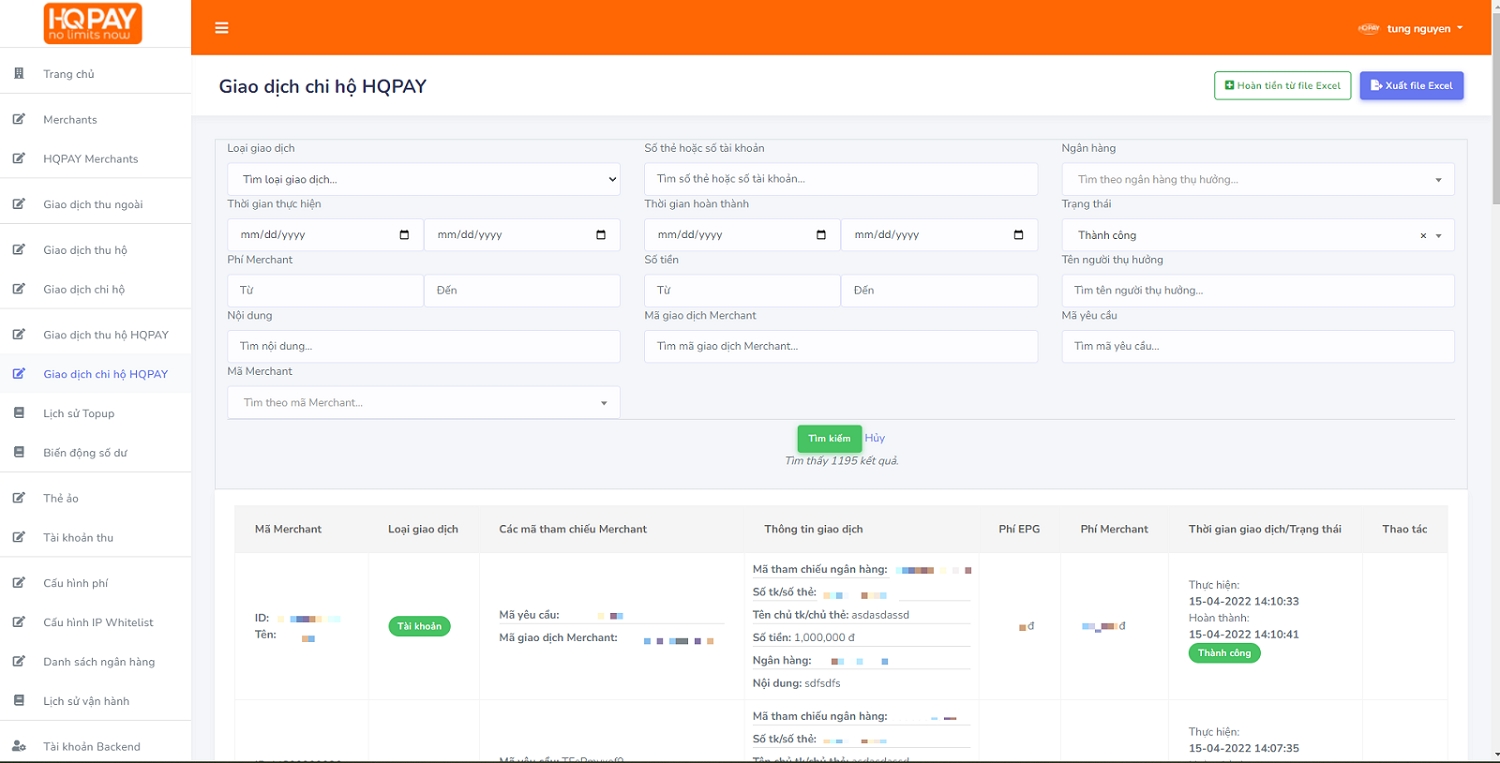This screenshot has width=1500, height=763.
Task: Click the Phí Merchant Đến field
Action: (x=522, y=290)
